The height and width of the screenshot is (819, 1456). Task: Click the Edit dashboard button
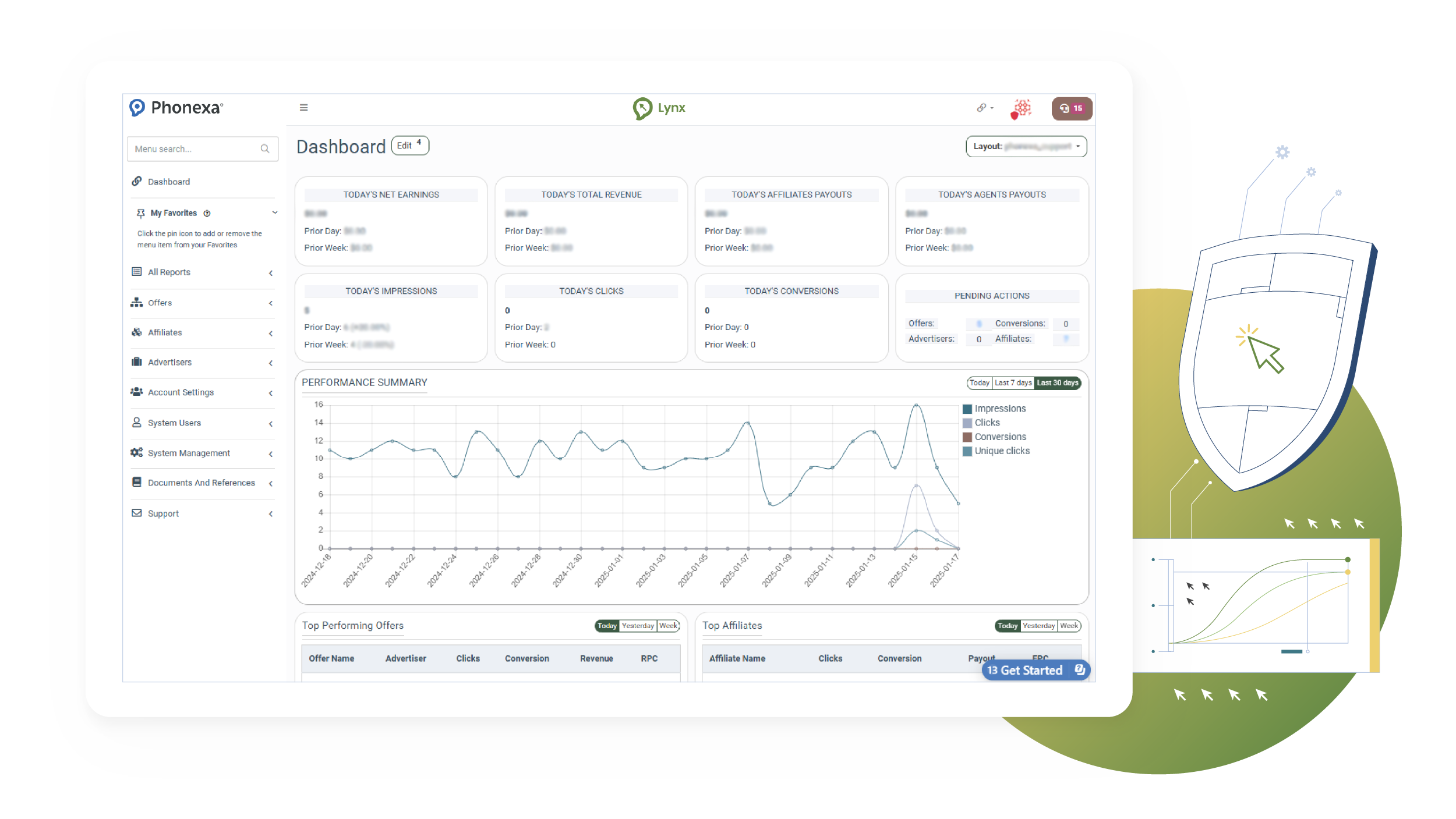tap(409, 146)
